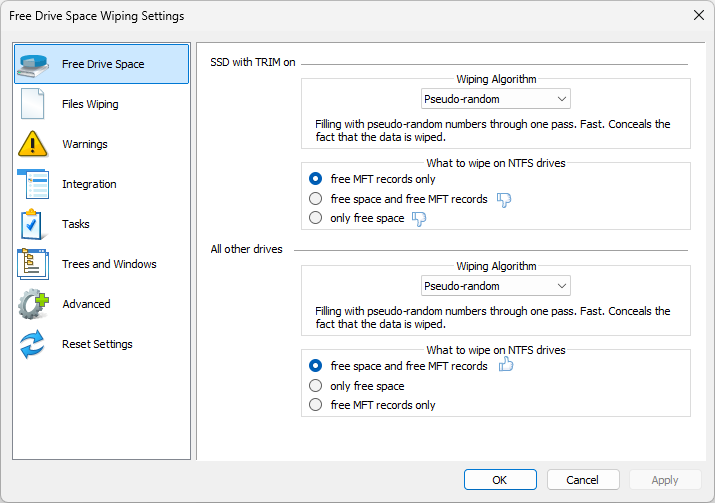Click the Free Drive Space drive icon
715x503 pixels.
tap(34, 64)
